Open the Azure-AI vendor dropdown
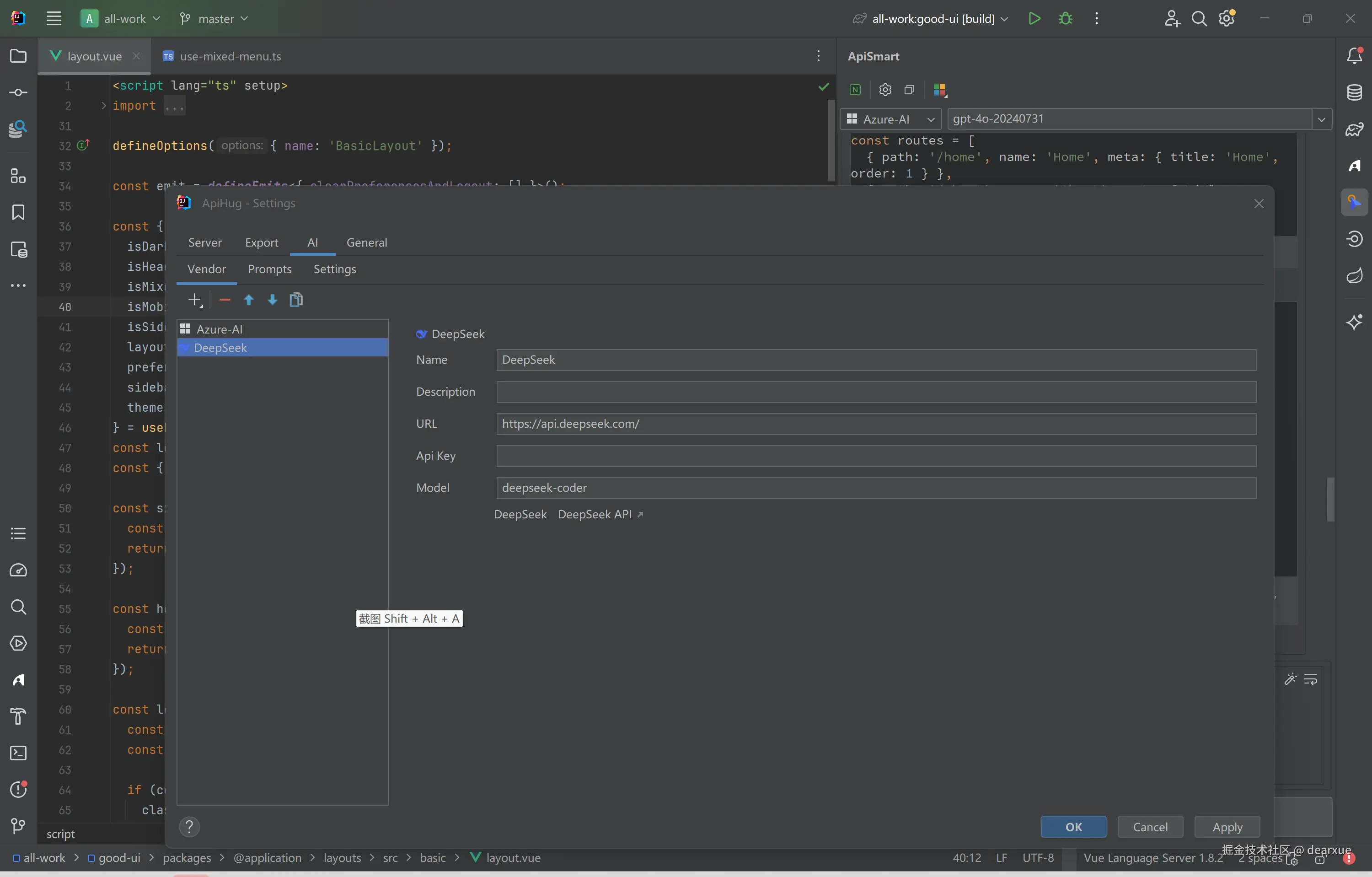The image size is (1372, 877). pos(890,119)
